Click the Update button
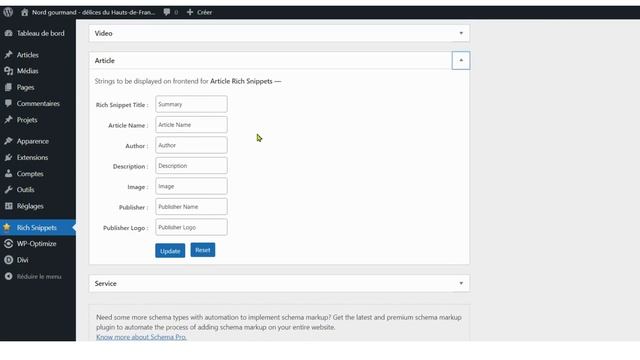 170,251
